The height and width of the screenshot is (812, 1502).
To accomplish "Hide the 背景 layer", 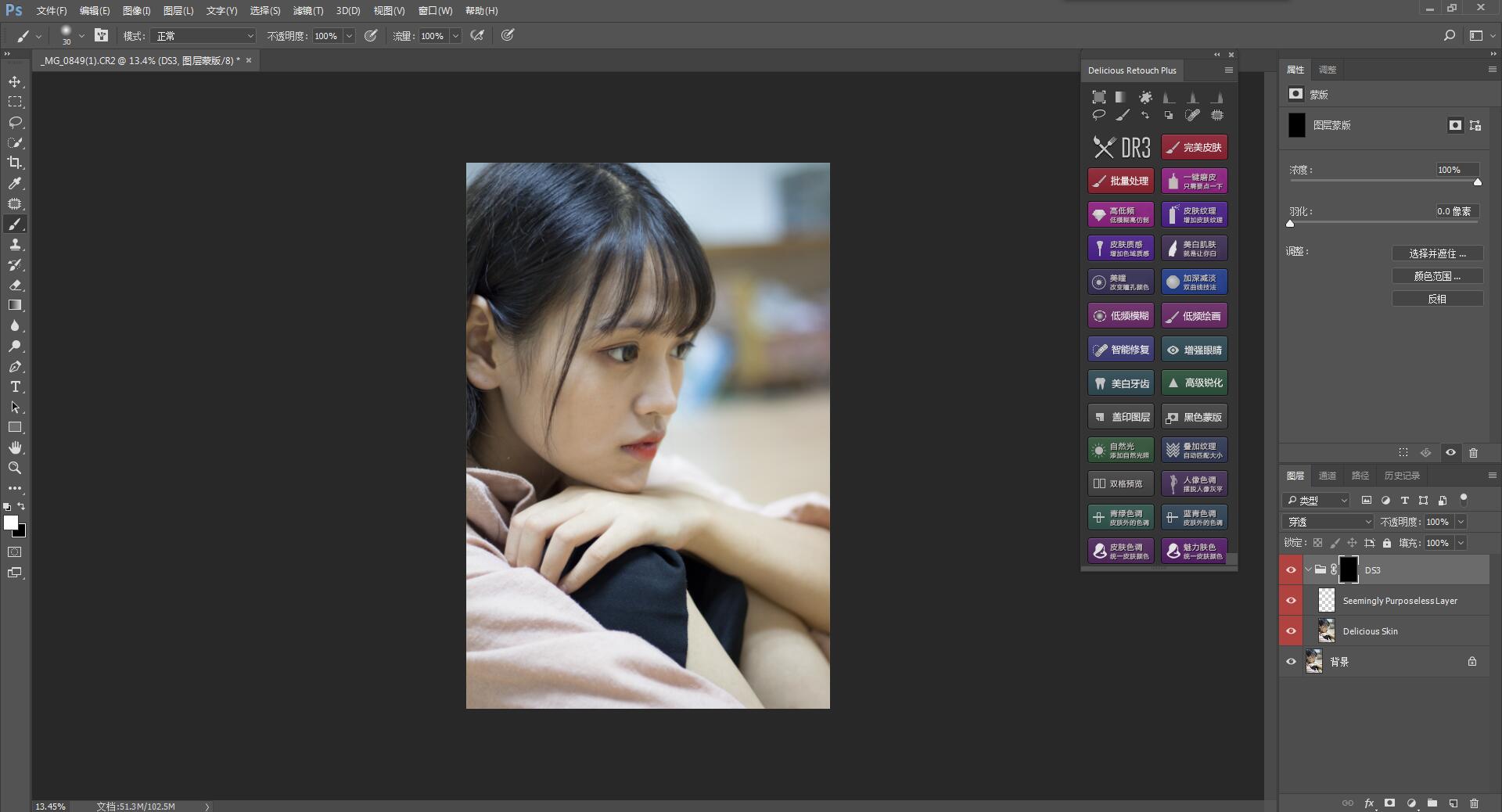I will tap(1291, 662).
